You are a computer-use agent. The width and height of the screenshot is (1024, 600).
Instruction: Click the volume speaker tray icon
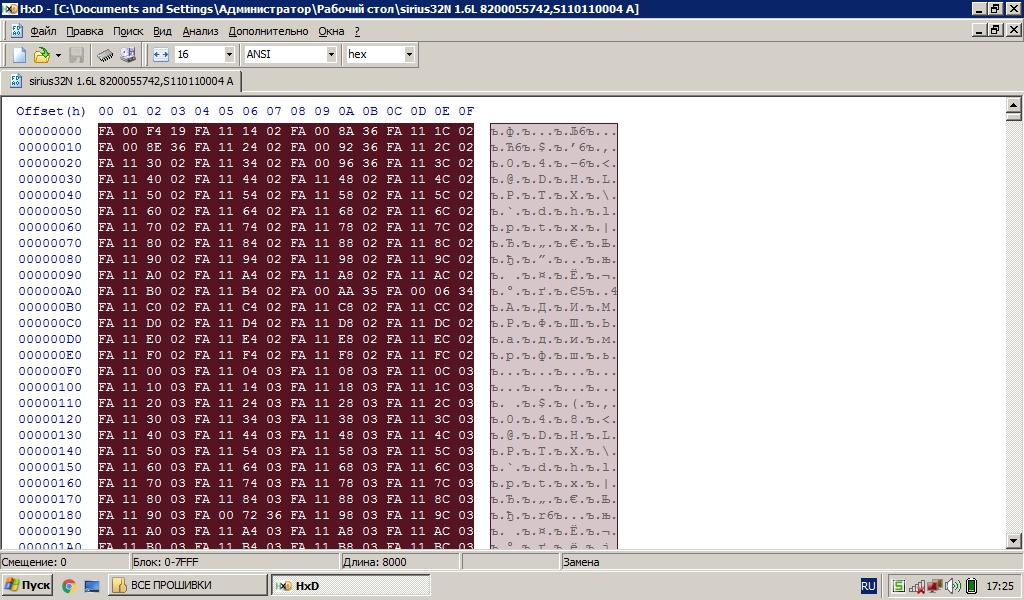(x=953, y=586)
